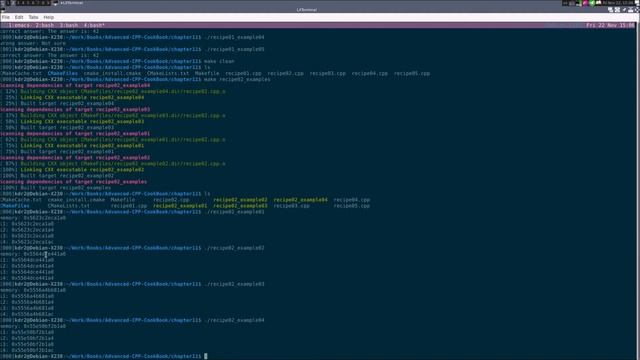The image size is (640, 360).
Task: Click 'Scanning dependencies of target recipe02_examples' line
Action: pyautogui.click(x=73, y=182)
